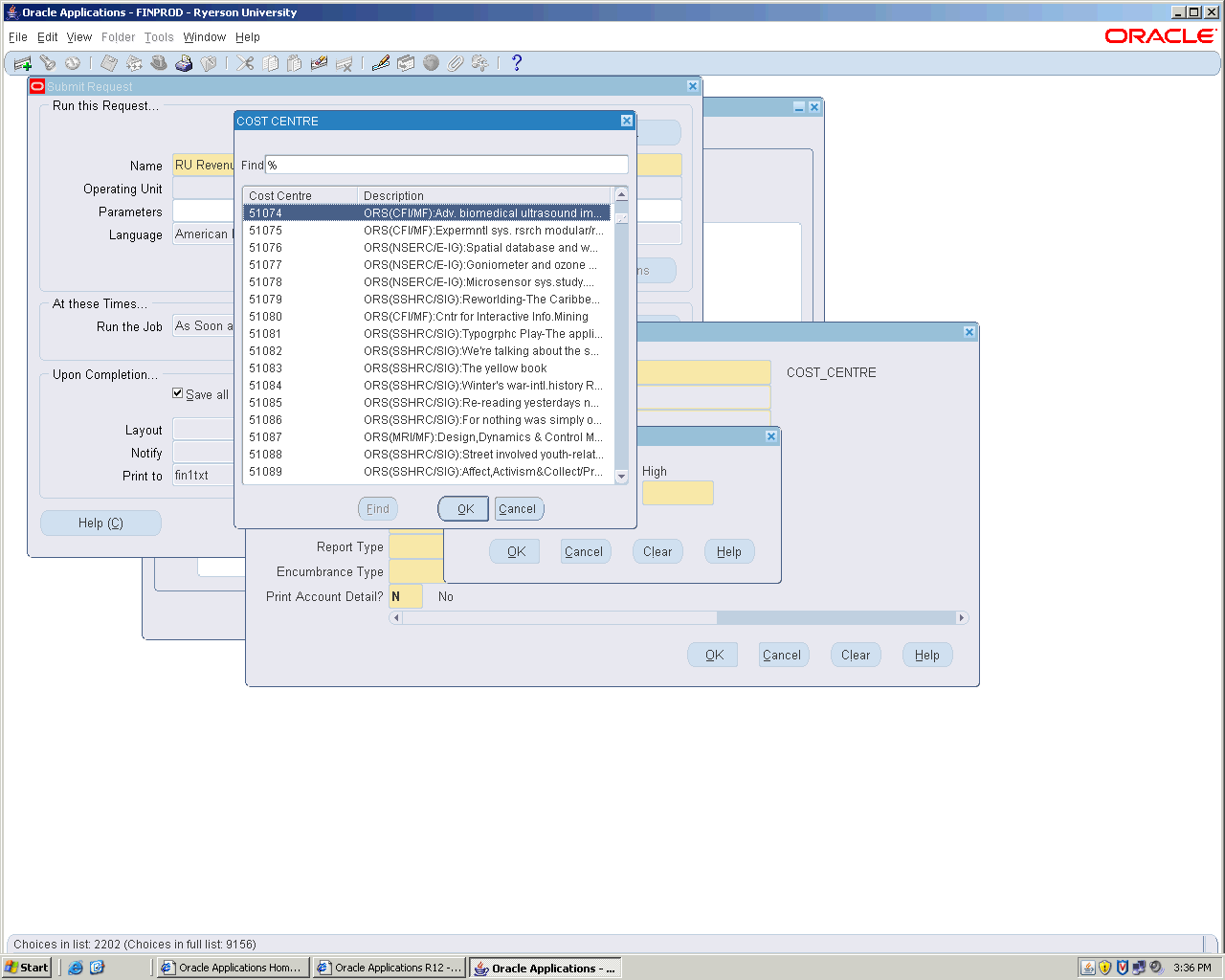Open the Edit menu
This screenshot has width=1225, height=980.
pos(48,37)
